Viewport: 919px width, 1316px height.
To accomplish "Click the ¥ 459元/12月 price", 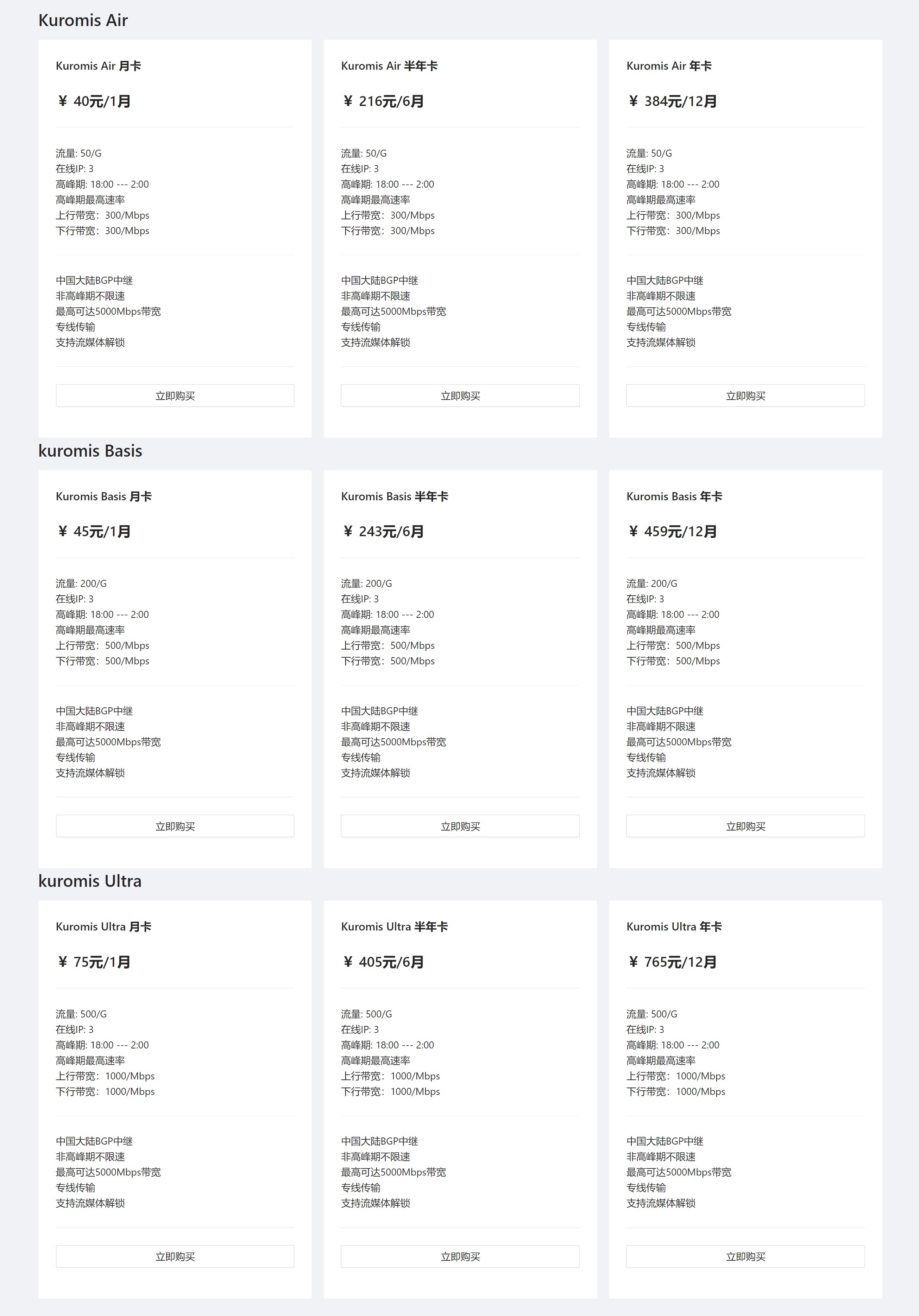I will point(673,532).
